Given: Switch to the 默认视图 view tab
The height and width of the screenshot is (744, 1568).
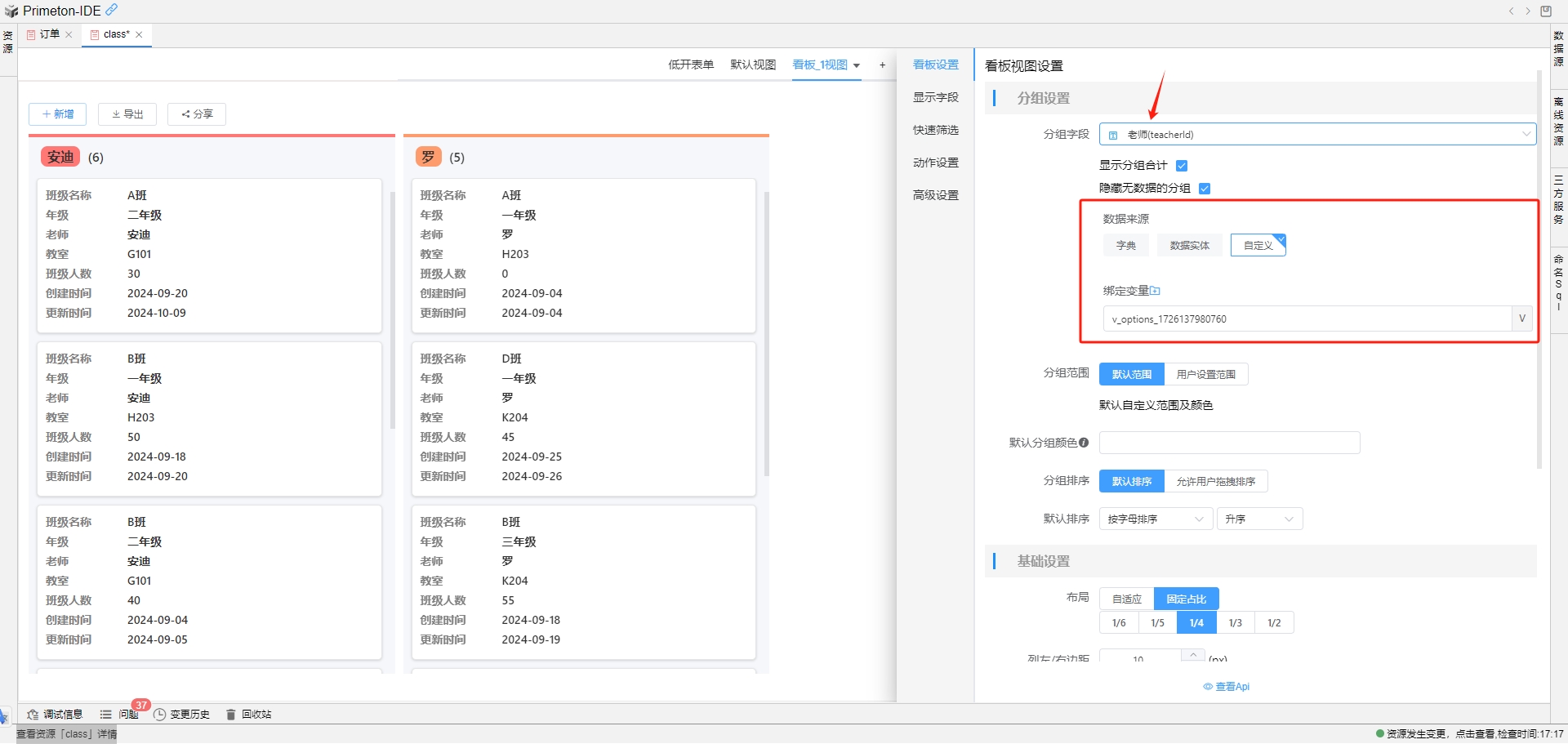Looking at the screenshot, I should point(752,65).
